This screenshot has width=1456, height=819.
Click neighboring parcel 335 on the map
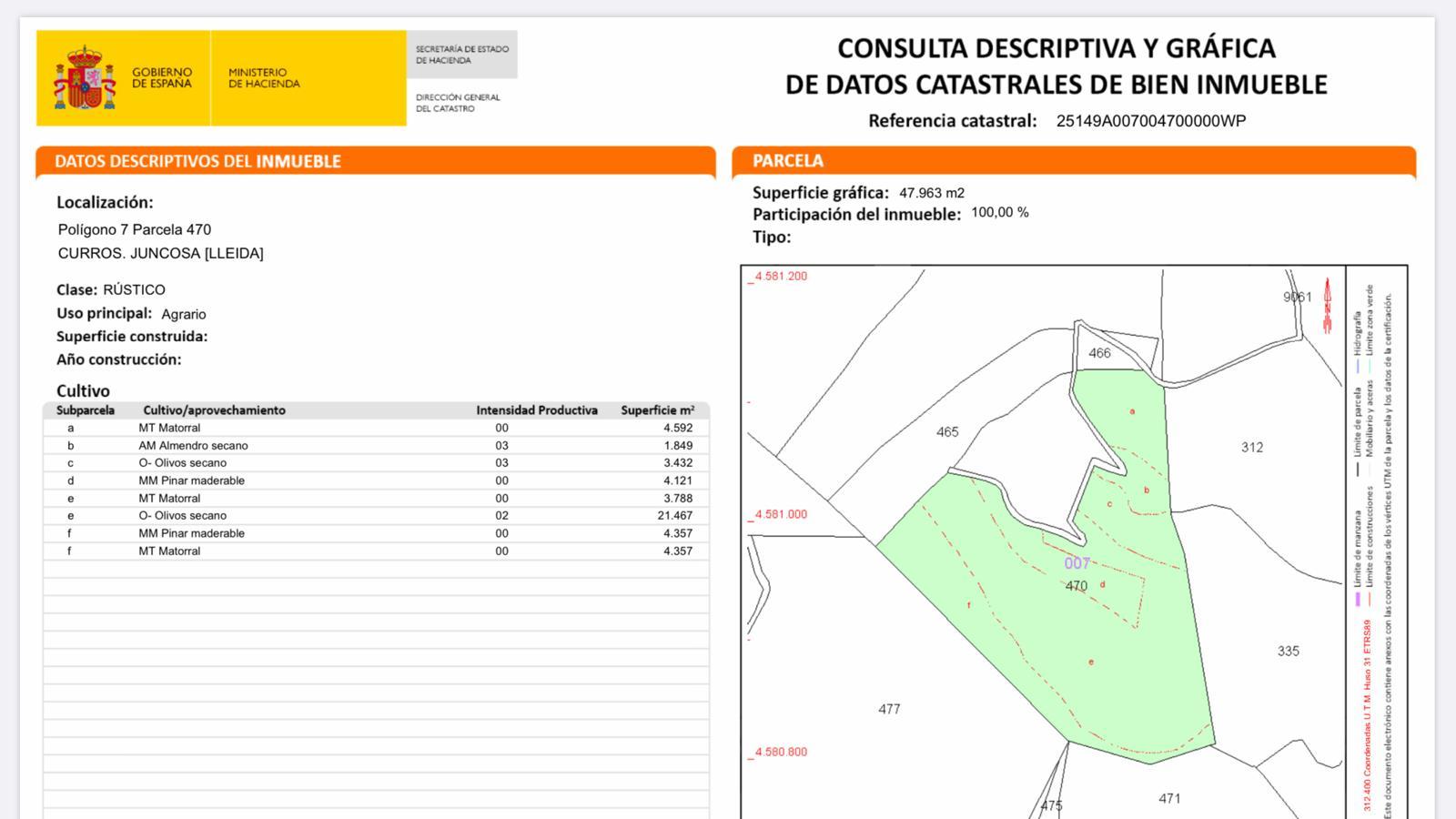click(x=1288, y=651)
